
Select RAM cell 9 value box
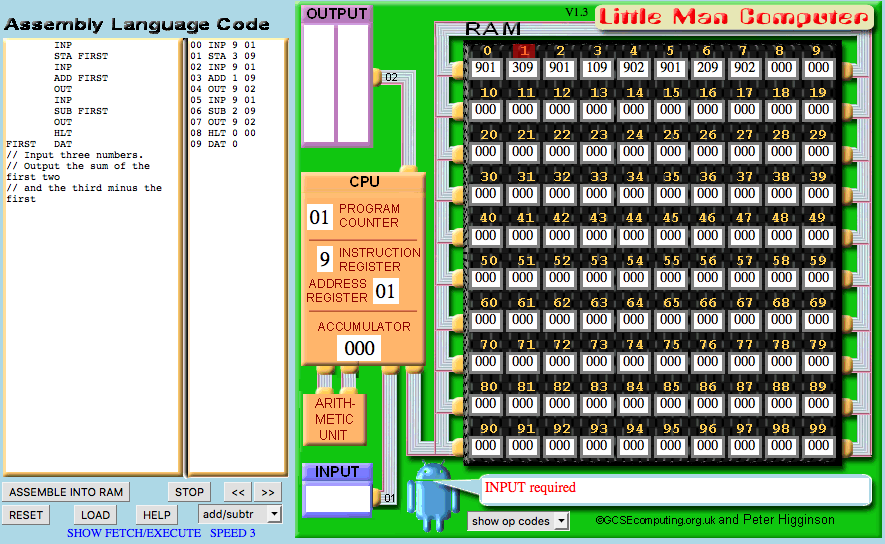point(818,68)
